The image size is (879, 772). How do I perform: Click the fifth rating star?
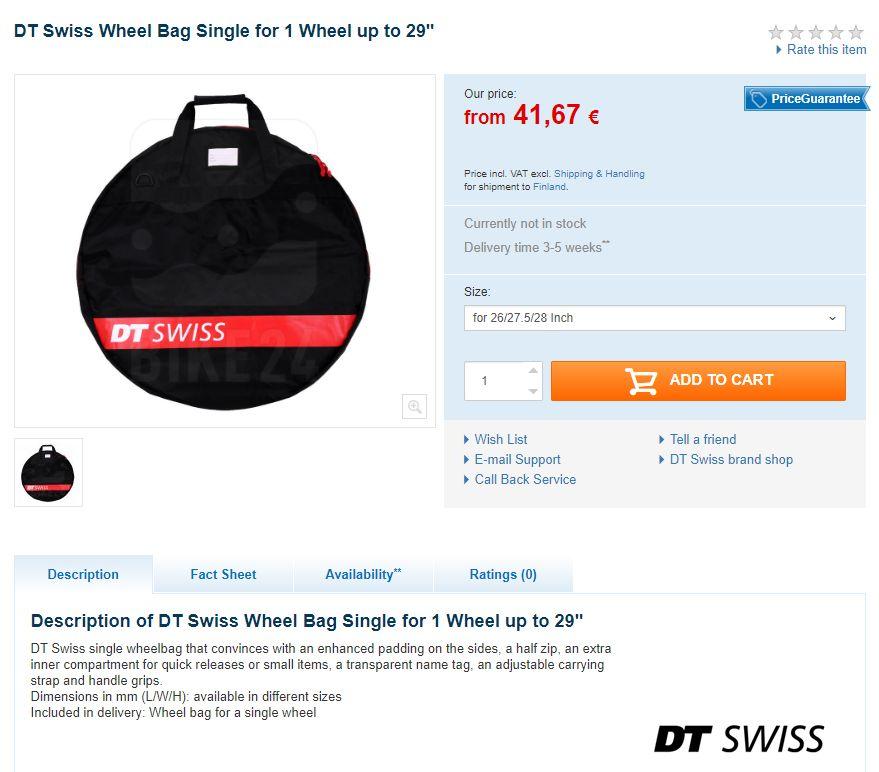856,33
